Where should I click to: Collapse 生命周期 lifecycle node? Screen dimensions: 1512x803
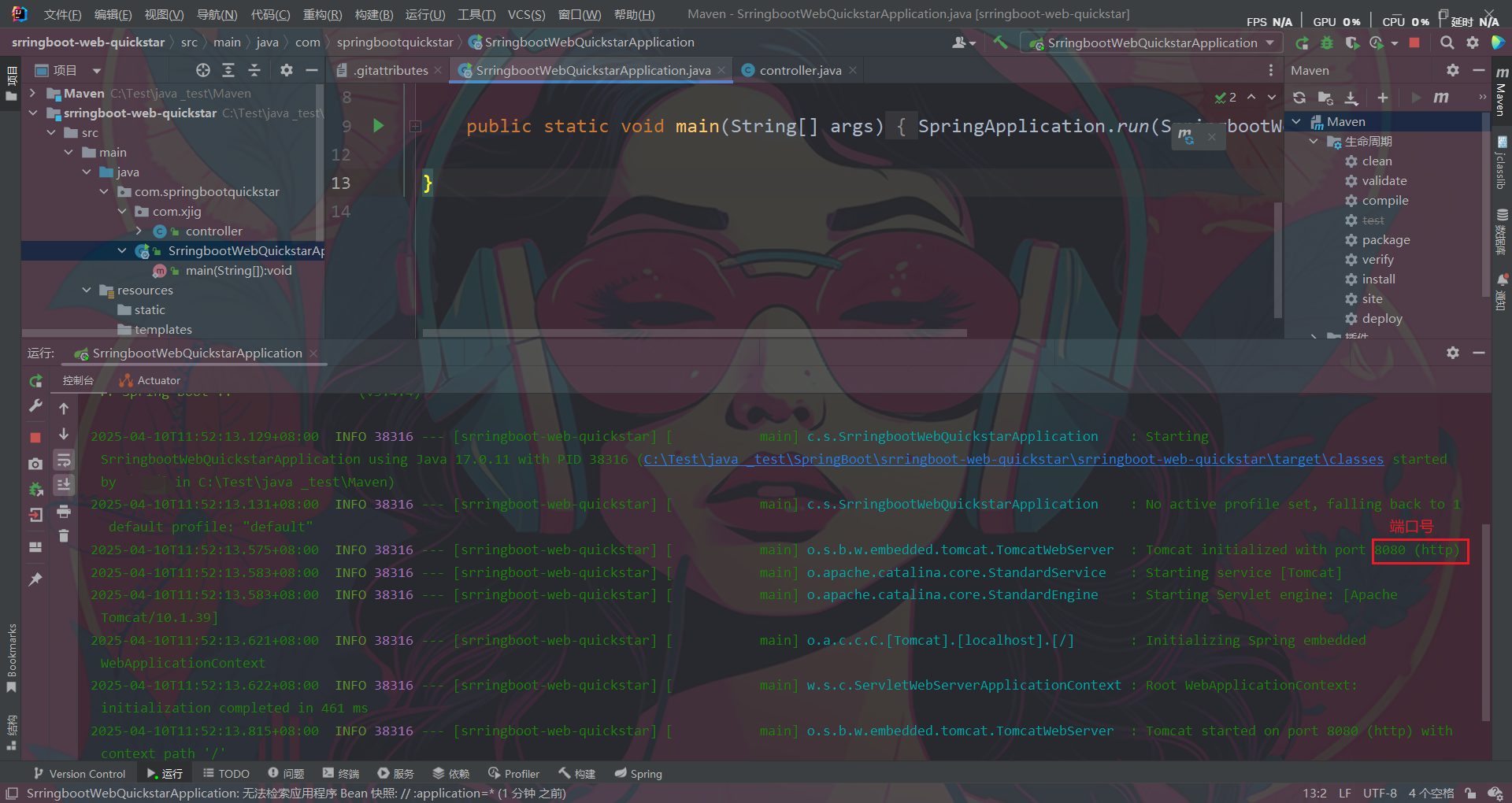(x=1314, y=142)
